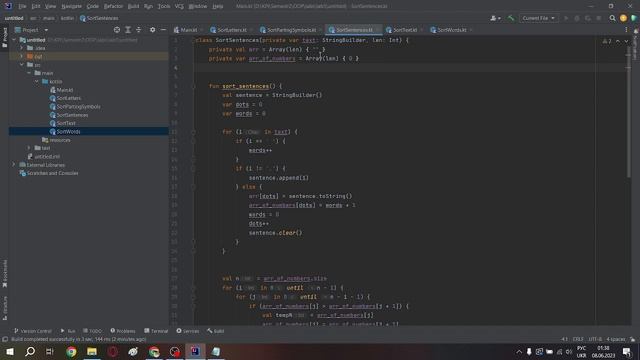
Task: Open Project panel gear options
Action: point(152,30)
